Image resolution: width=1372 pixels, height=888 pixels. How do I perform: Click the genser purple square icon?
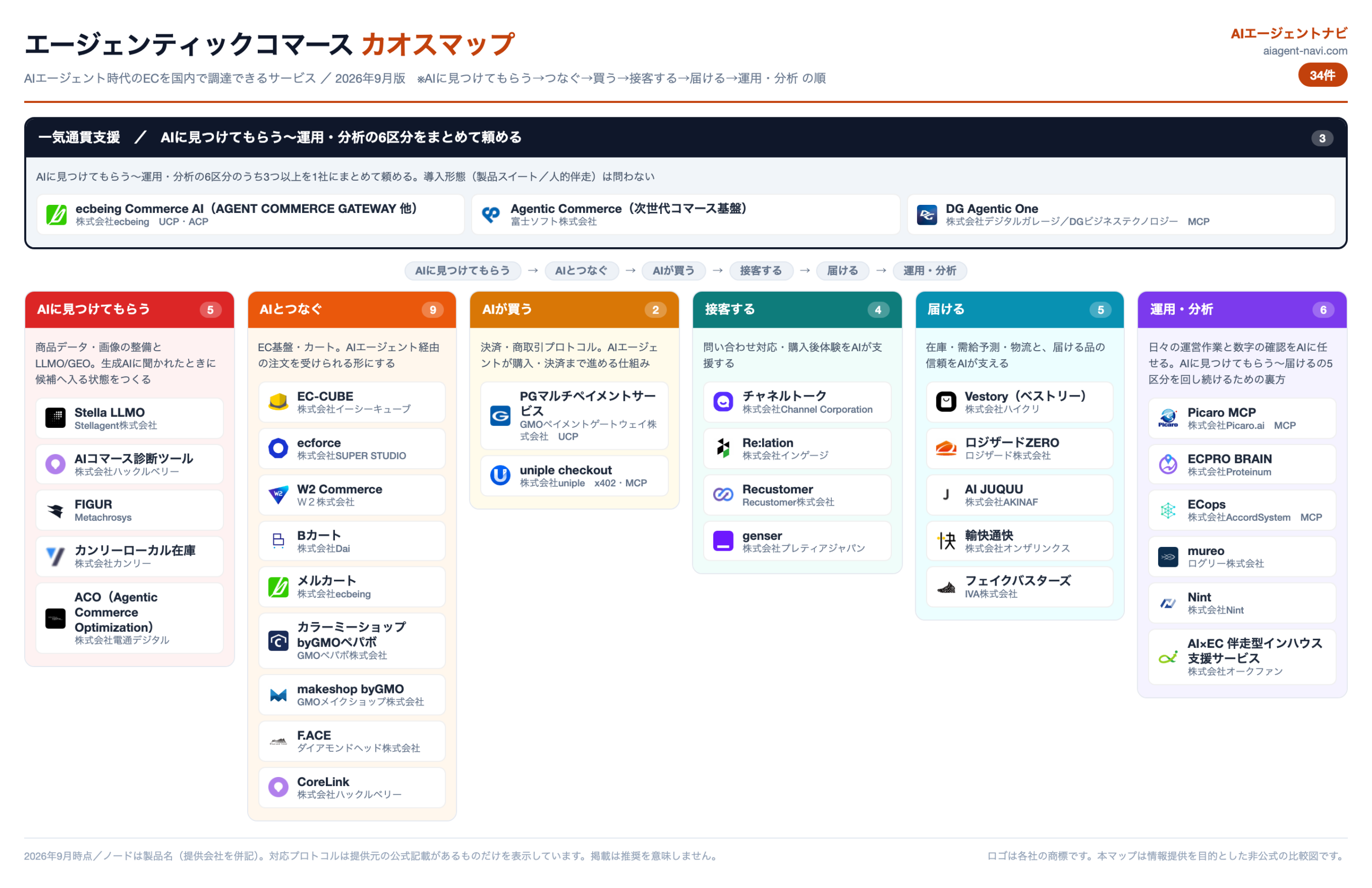point(723,541)
